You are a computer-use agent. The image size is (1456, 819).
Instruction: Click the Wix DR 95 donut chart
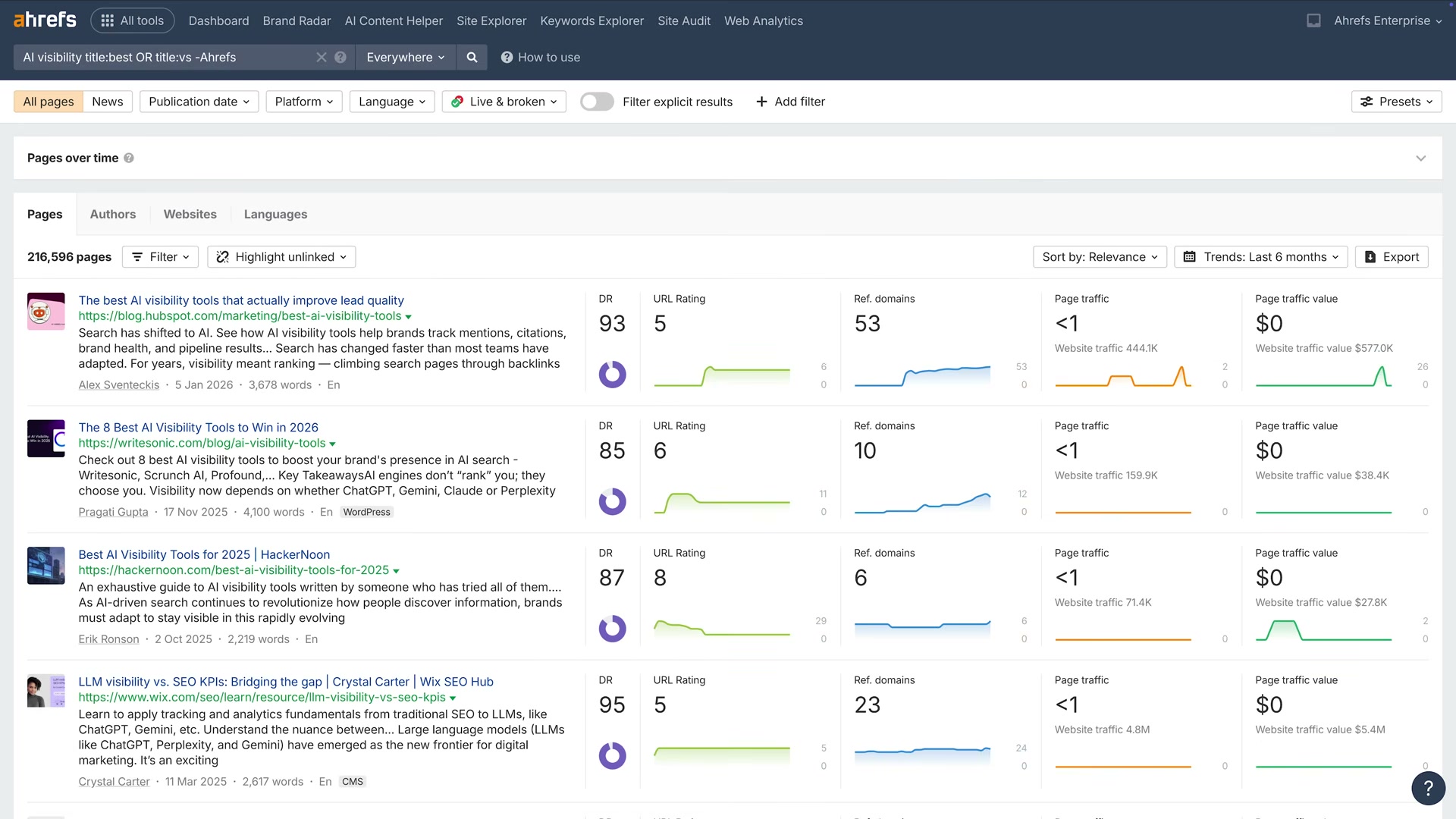point(613,756)
